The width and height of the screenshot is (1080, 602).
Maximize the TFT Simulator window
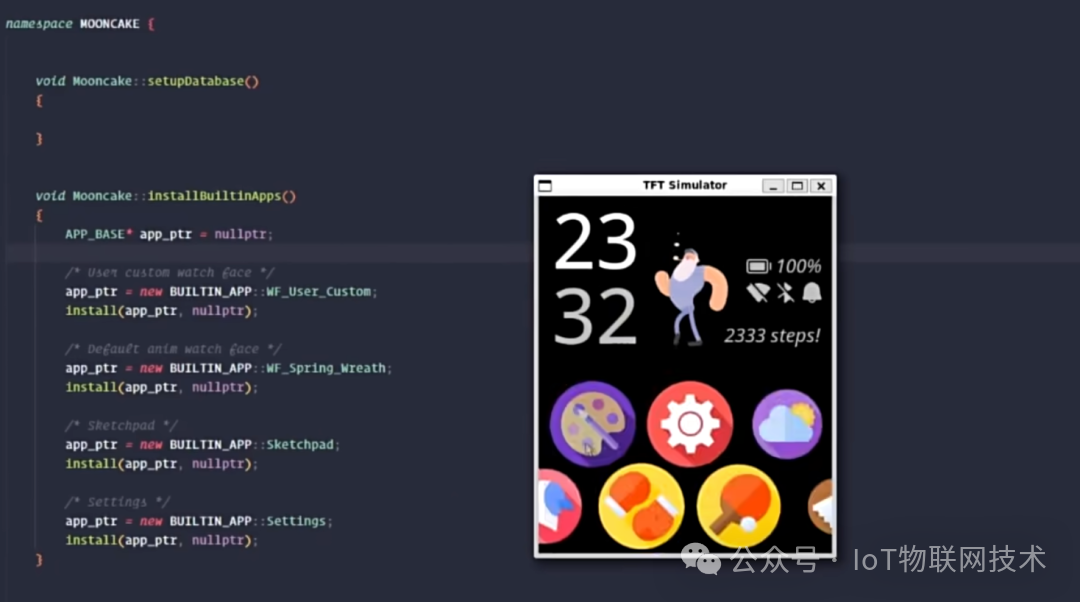point(797,186)
